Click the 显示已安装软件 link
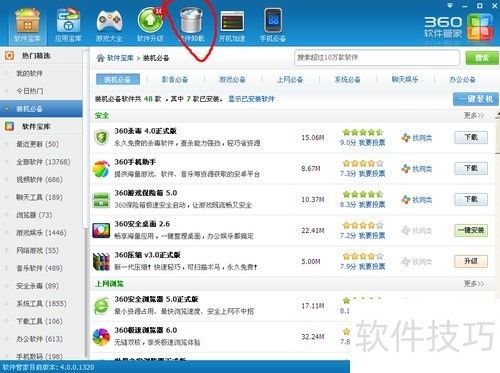The width and height of the screenshot is (500, 373). [251, 99]
